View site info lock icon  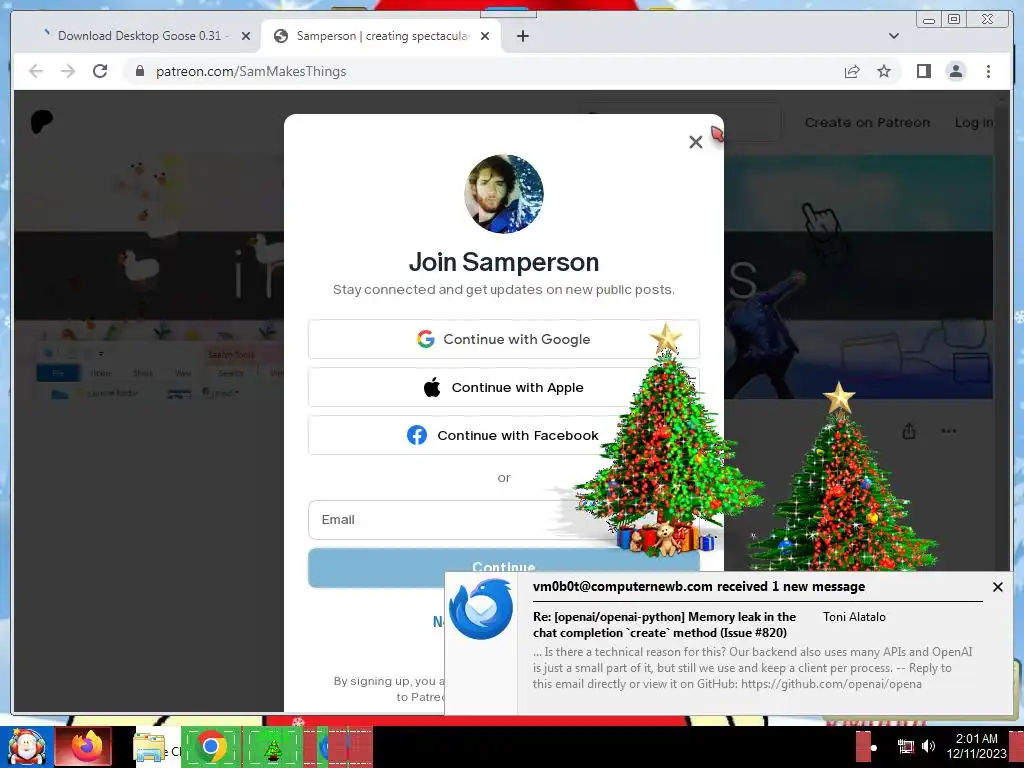[x=139, y=71]
